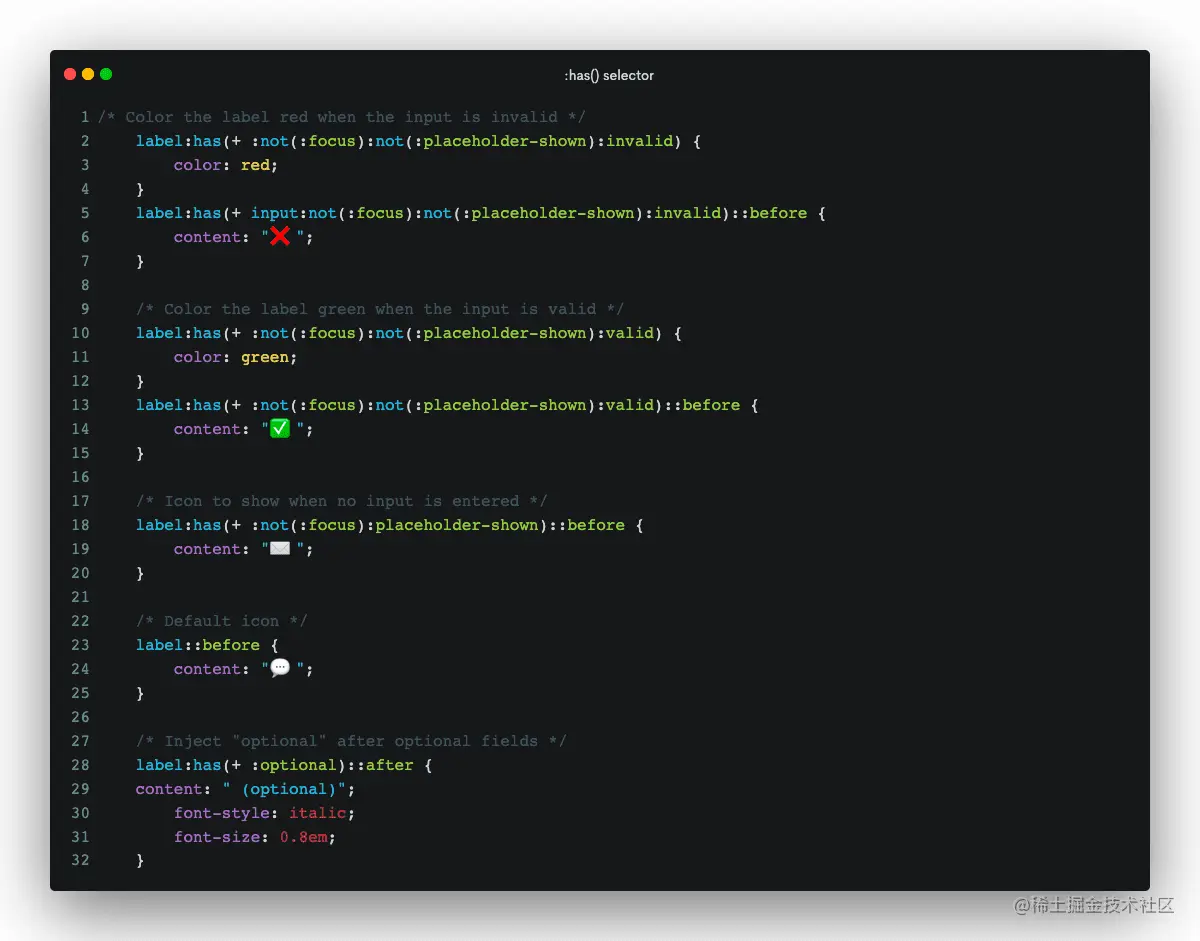Image resolution: width=1200 pixels, height=941 pixels.
Task: Click line number 8 in the gutter
Action: [x=85, y=285]
